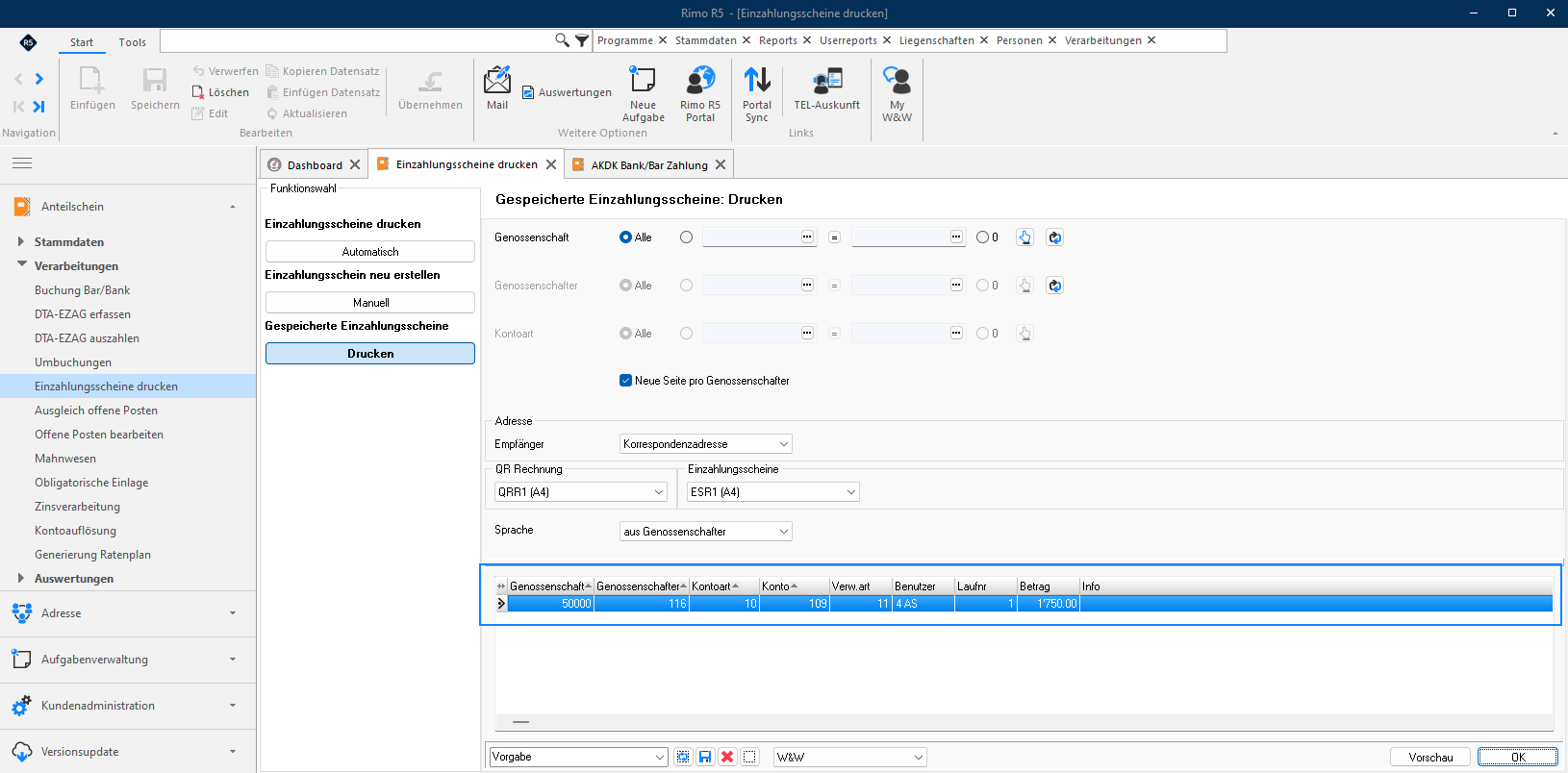This screenshot has width=1568, height=773.
Task: Select the Genossenschaft '0' radio button
Action: (x=982, y=237)
